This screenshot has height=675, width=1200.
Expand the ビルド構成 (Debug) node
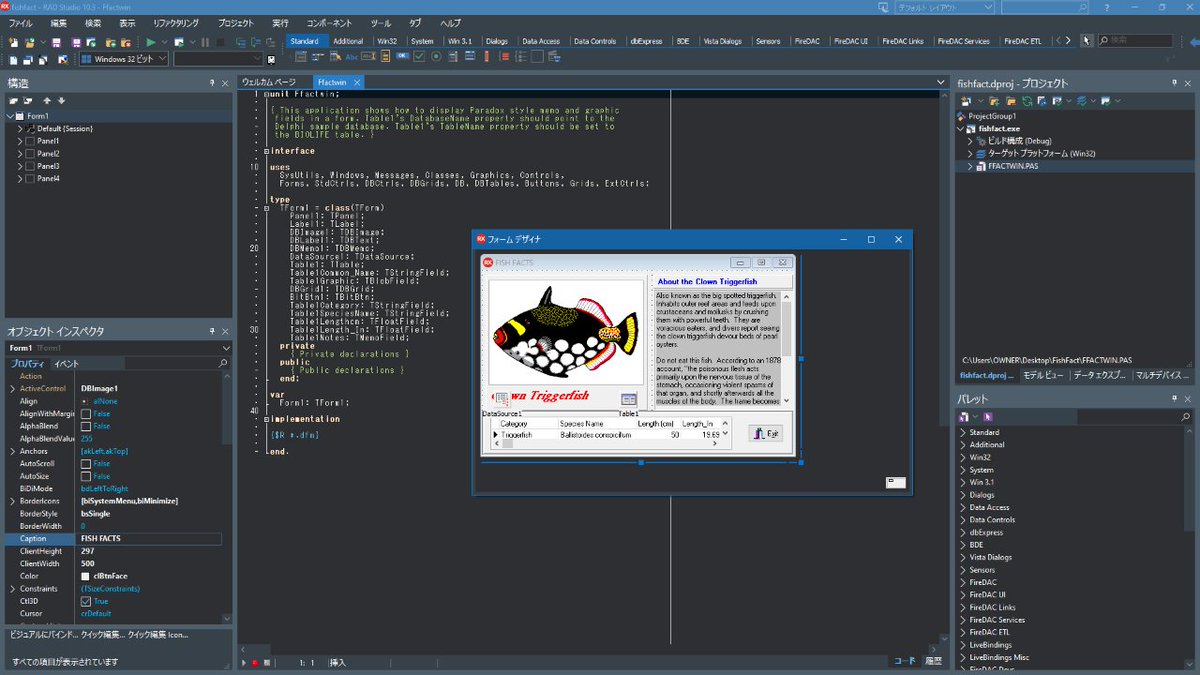pyautogui.click(x=970, y=141)
